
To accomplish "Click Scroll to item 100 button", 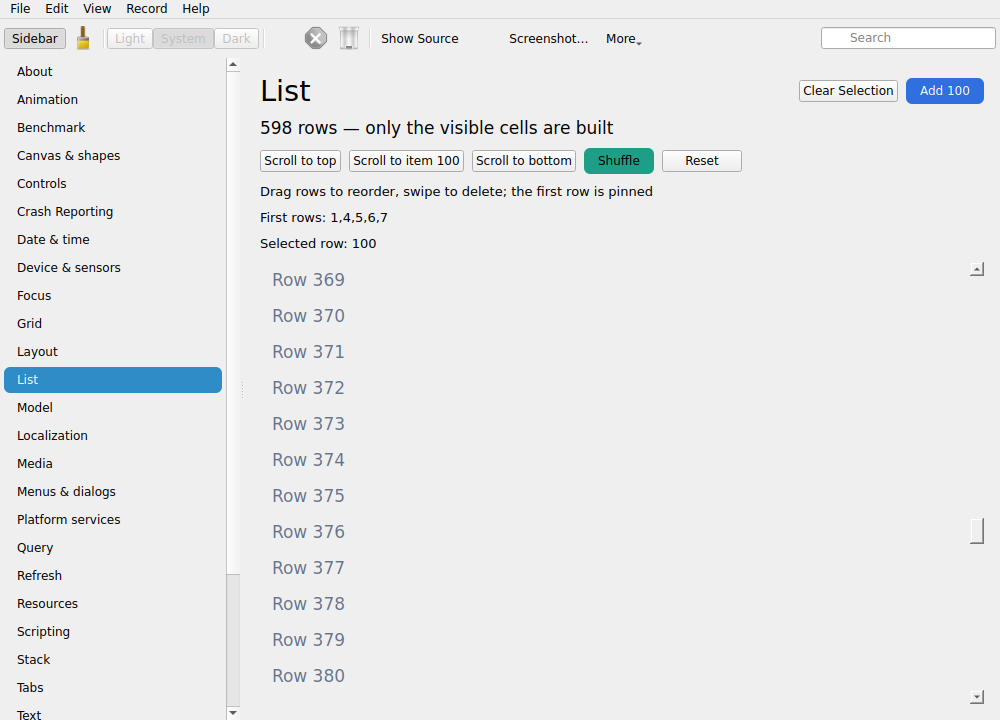I will coord(406,161).
